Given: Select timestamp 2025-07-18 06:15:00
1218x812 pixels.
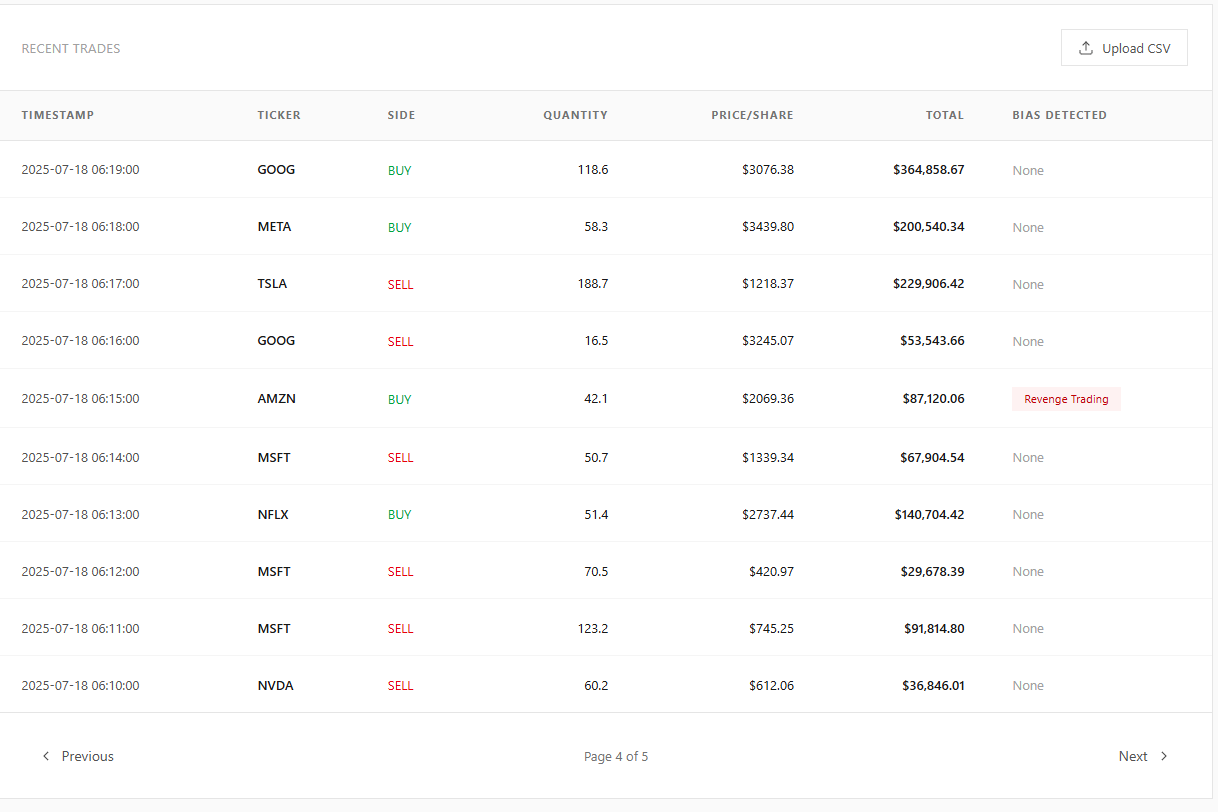Looking at the screenshot, I should pos(80,399).
